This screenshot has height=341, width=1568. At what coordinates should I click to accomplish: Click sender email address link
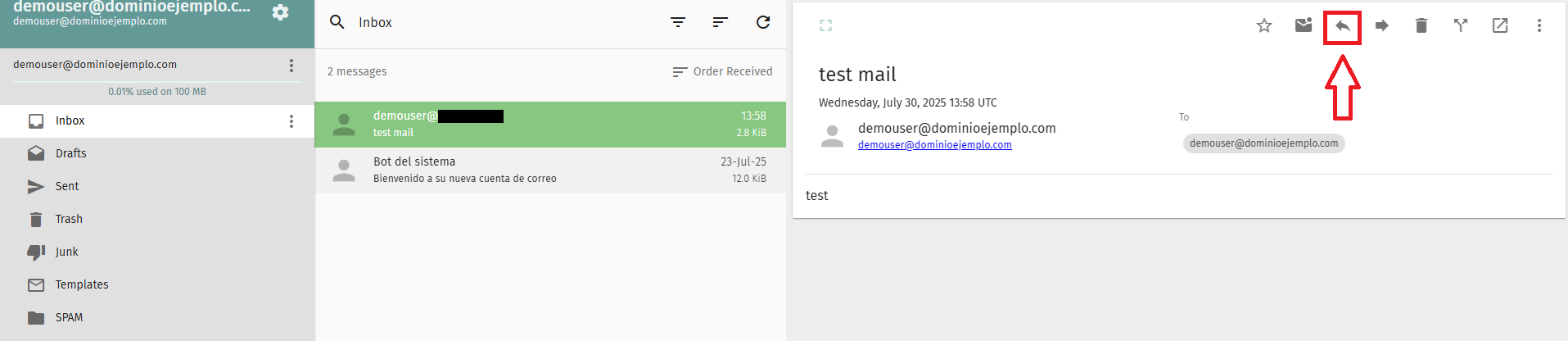934,145
